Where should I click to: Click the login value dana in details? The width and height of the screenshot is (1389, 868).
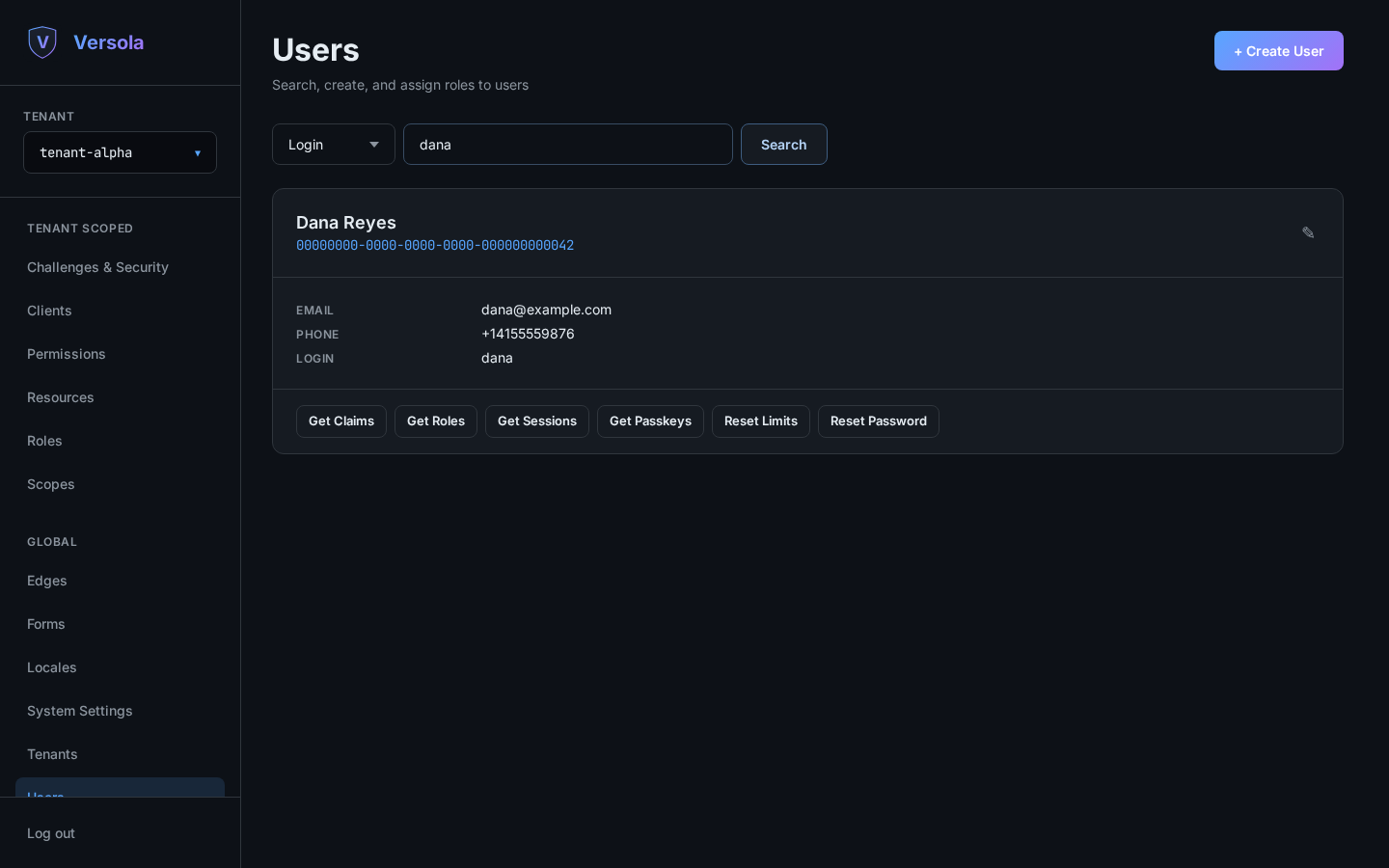[497, 358]
